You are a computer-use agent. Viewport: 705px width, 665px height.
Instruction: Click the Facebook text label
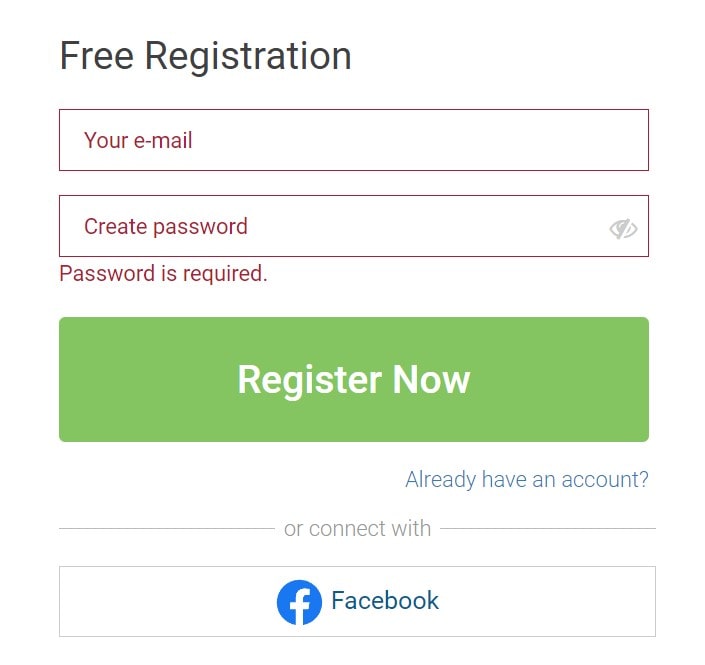coord(385,601)
